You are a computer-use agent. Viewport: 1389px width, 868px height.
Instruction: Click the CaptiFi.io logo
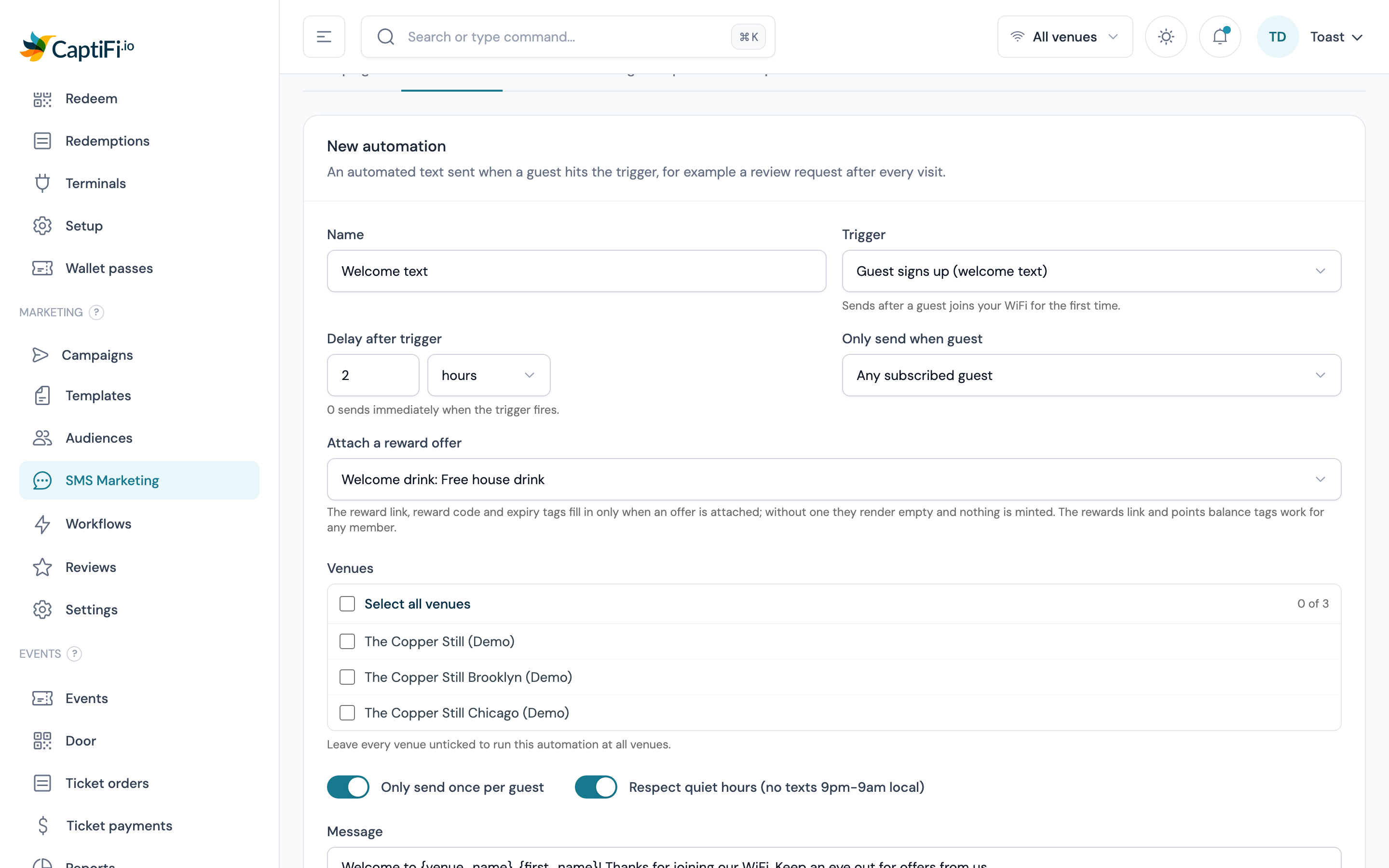(x=77, y=47)
